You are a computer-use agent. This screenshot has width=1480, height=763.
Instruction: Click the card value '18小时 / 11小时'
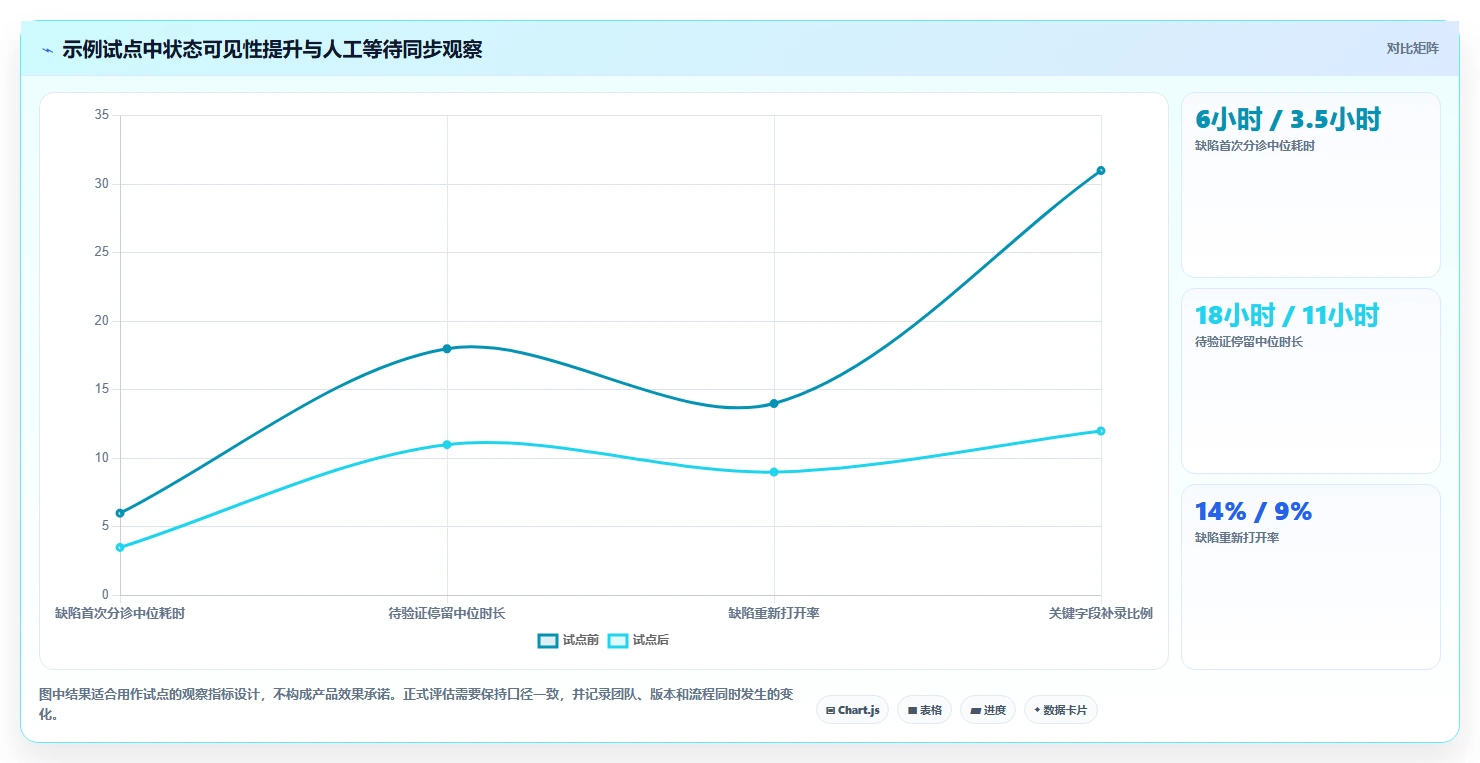tap(1287, 315)
